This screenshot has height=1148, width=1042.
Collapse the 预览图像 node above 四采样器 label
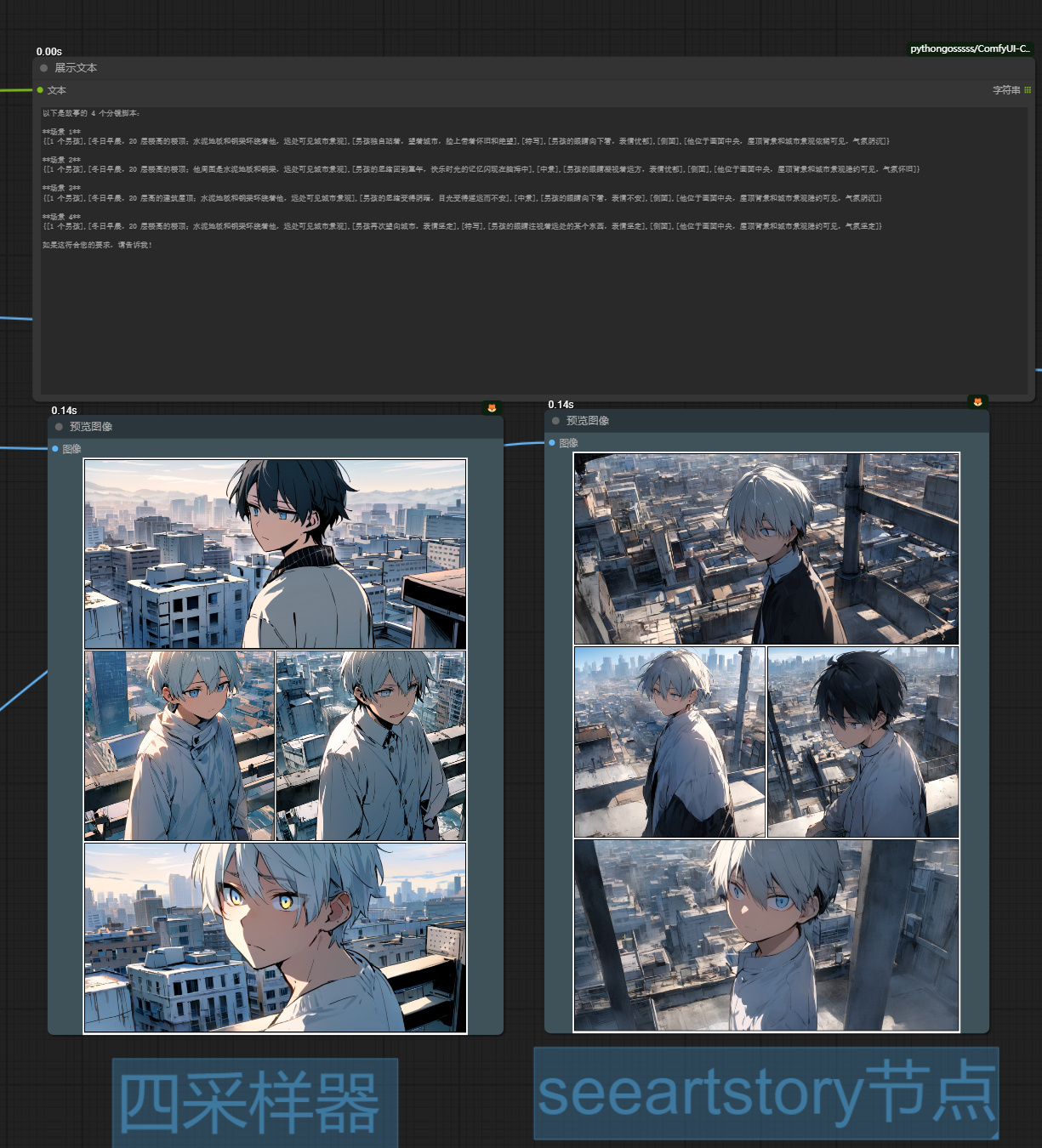point(59,427)
